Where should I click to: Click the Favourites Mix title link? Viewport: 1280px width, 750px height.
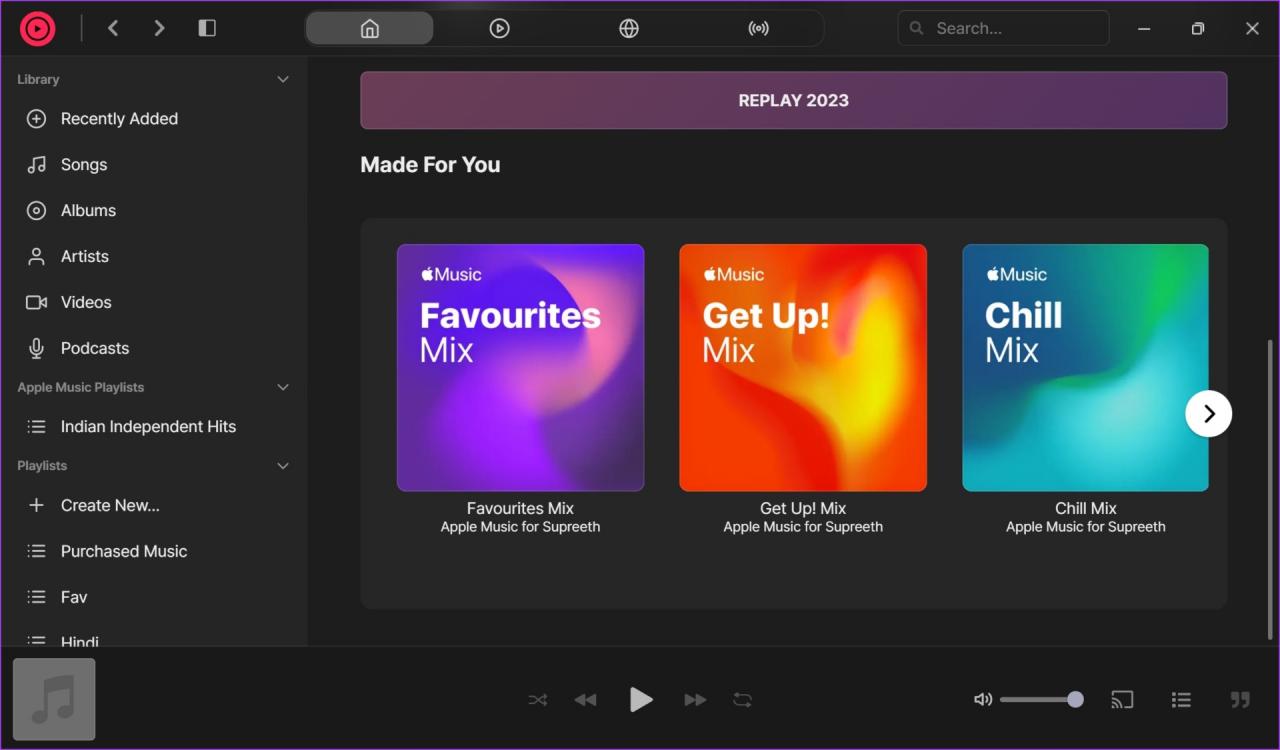click(x=520, y=508)
